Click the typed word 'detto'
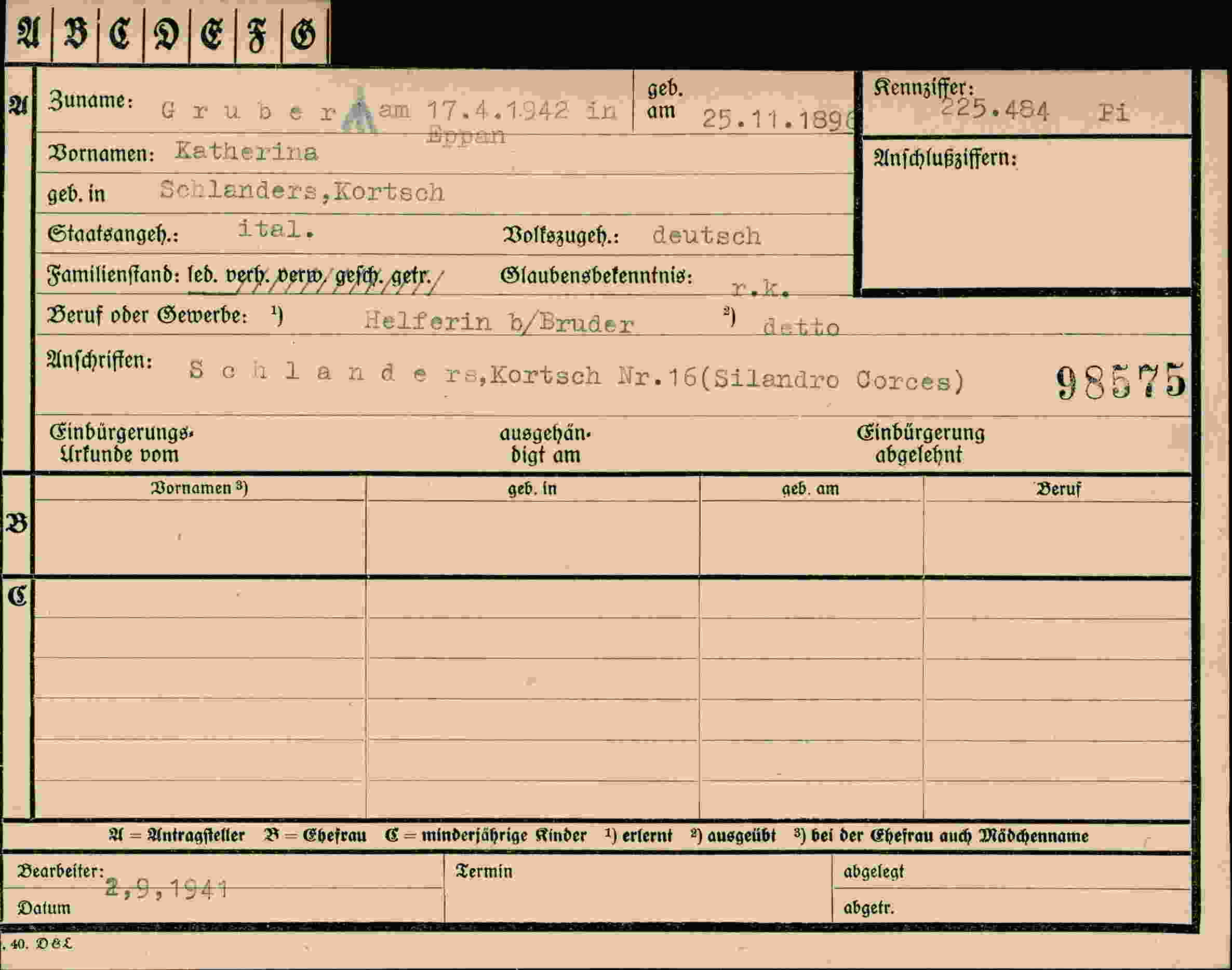 (801, 328)
